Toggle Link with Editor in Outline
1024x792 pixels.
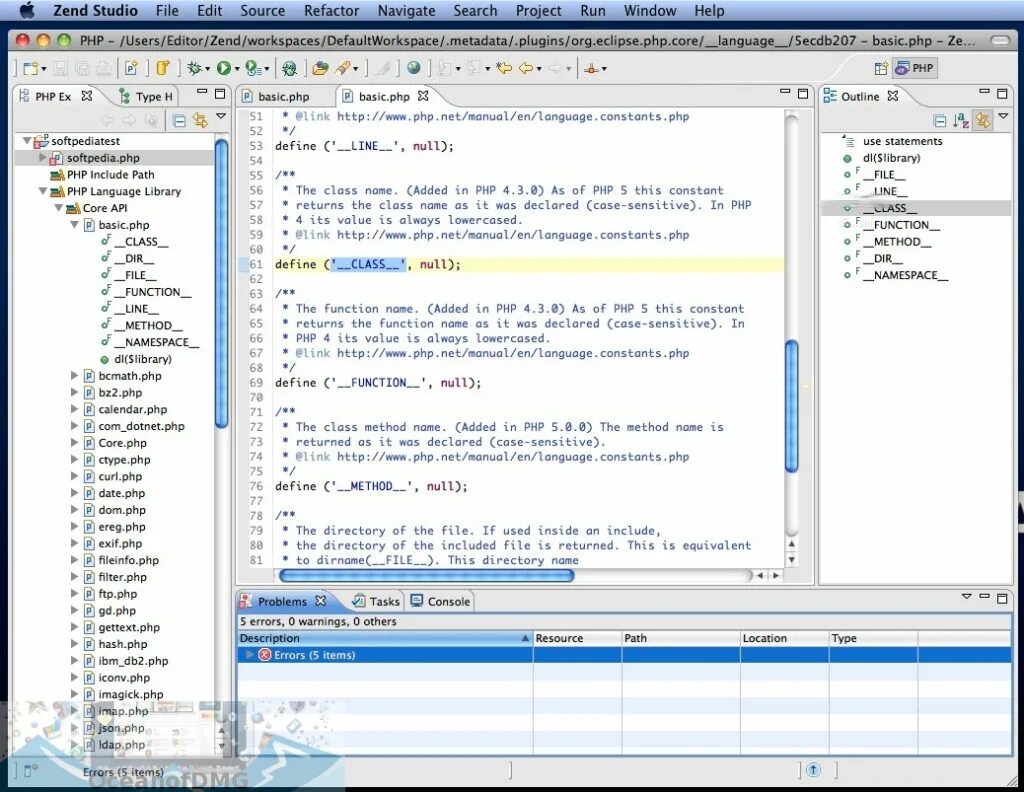[x=982, y=120]
